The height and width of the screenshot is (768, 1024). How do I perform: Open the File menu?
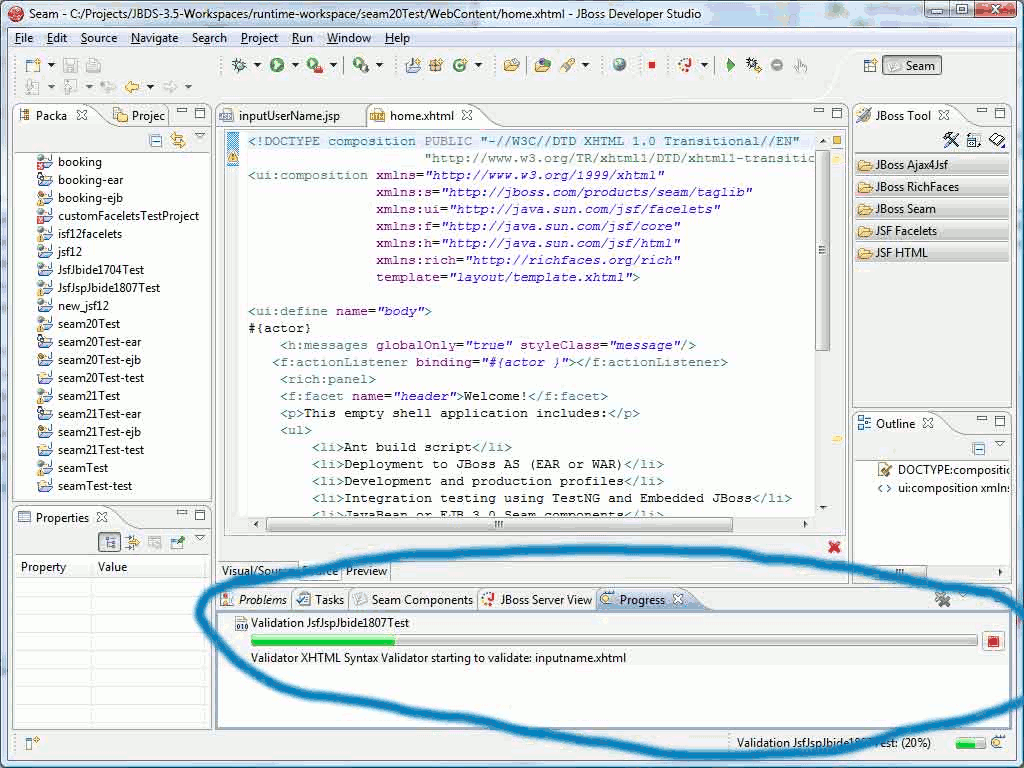point(24,38)
